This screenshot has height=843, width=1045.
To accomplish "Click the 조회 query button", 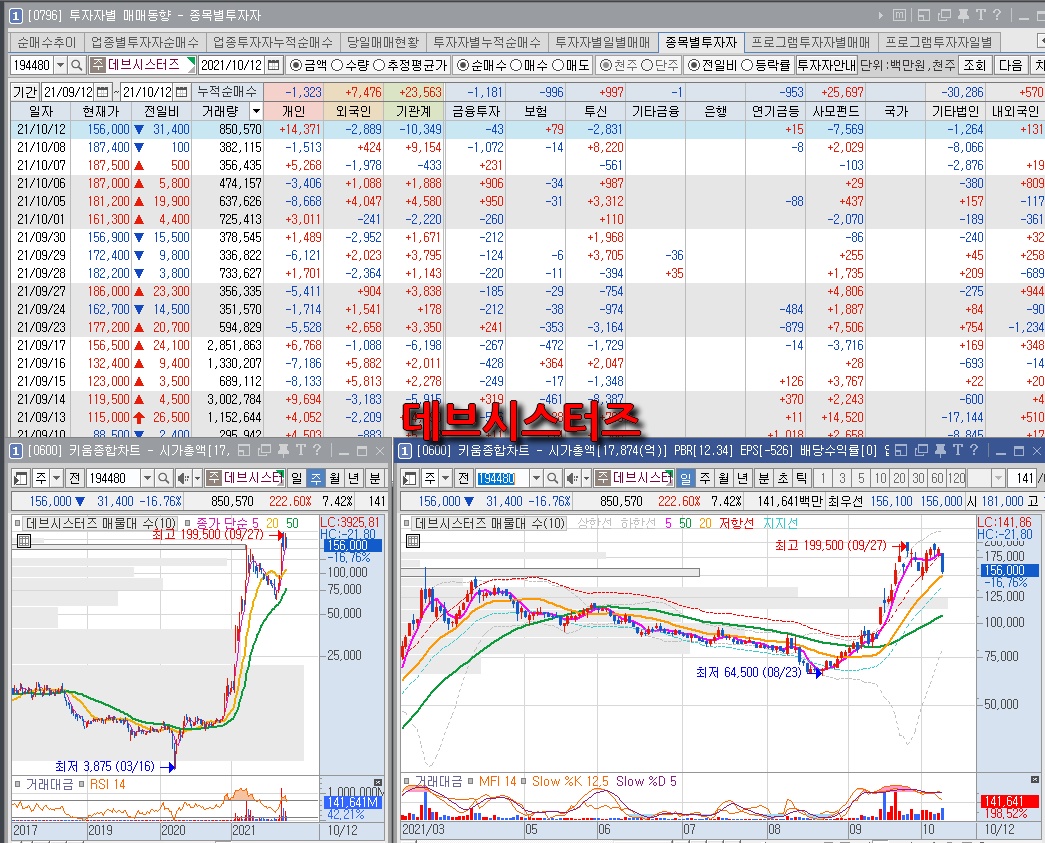I will pyautogui.click(x=974, y=65).
